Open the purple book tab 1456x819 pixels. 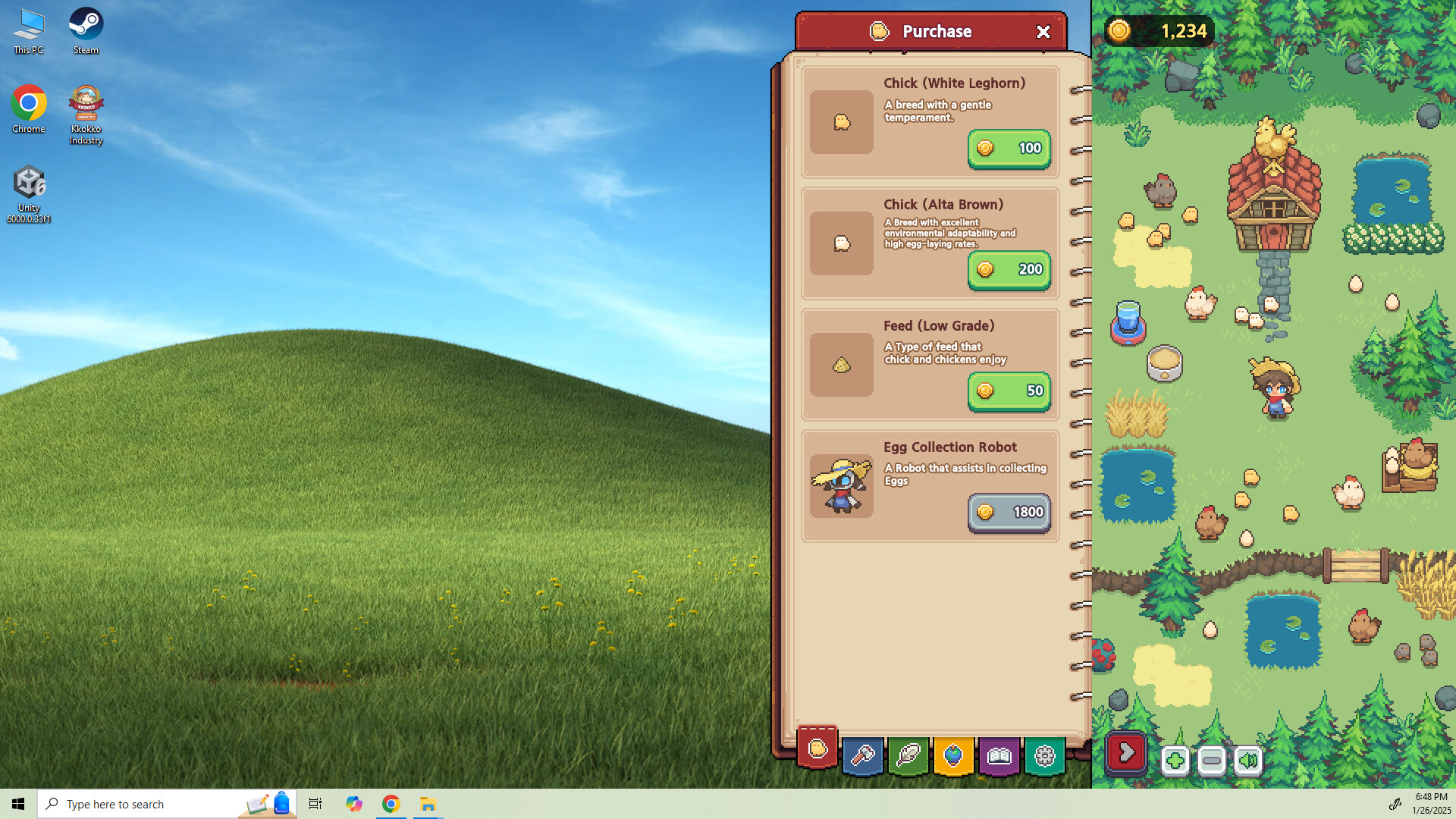coord(999,755)
